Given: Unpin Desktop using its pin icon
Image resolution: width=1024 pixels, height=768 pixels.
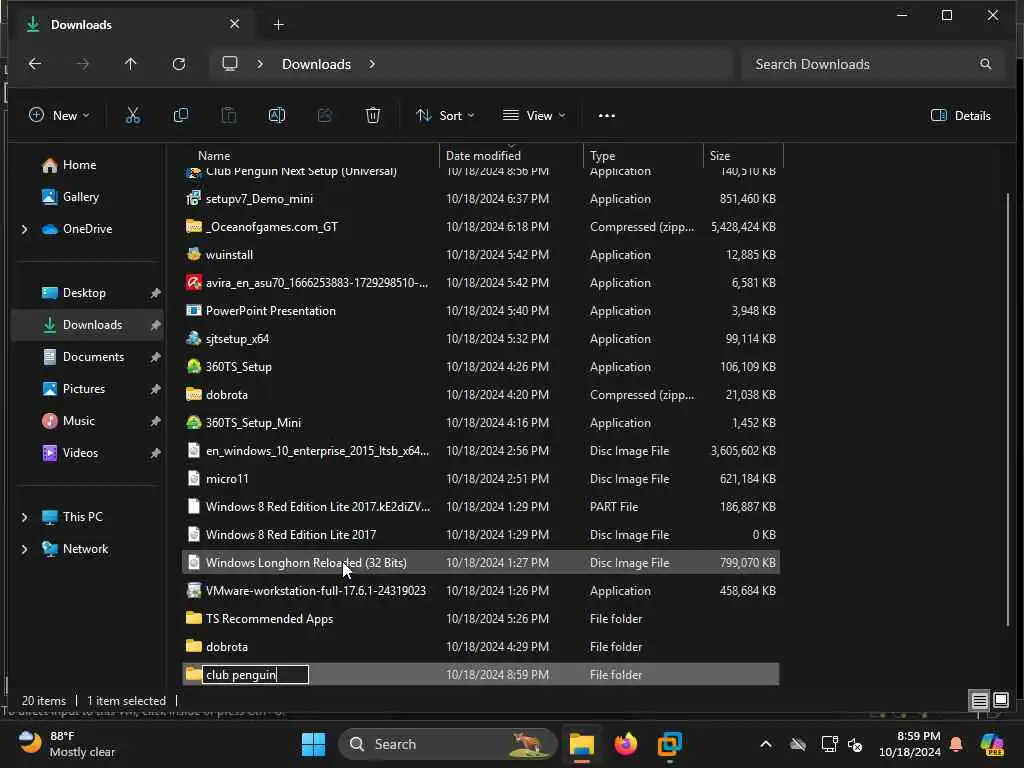Looking at the screenshot, I should coord(155,293).
